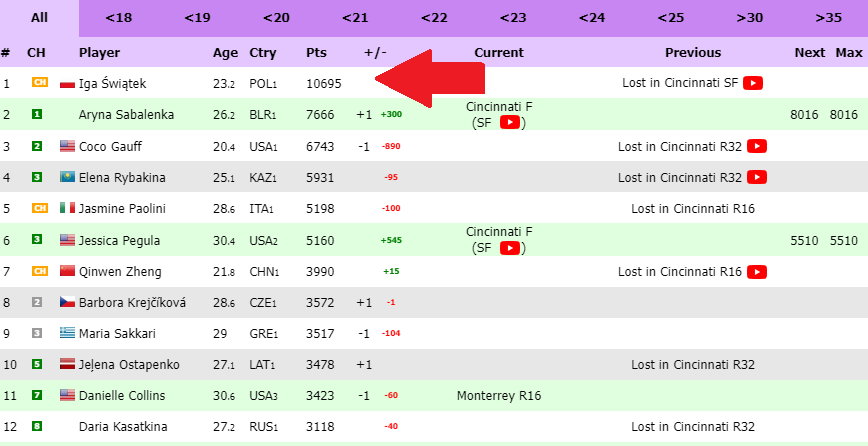Screen dimensions: 868x446
Task: Click the Monterrey R16 entry for Collins
Action: [499, 396]
